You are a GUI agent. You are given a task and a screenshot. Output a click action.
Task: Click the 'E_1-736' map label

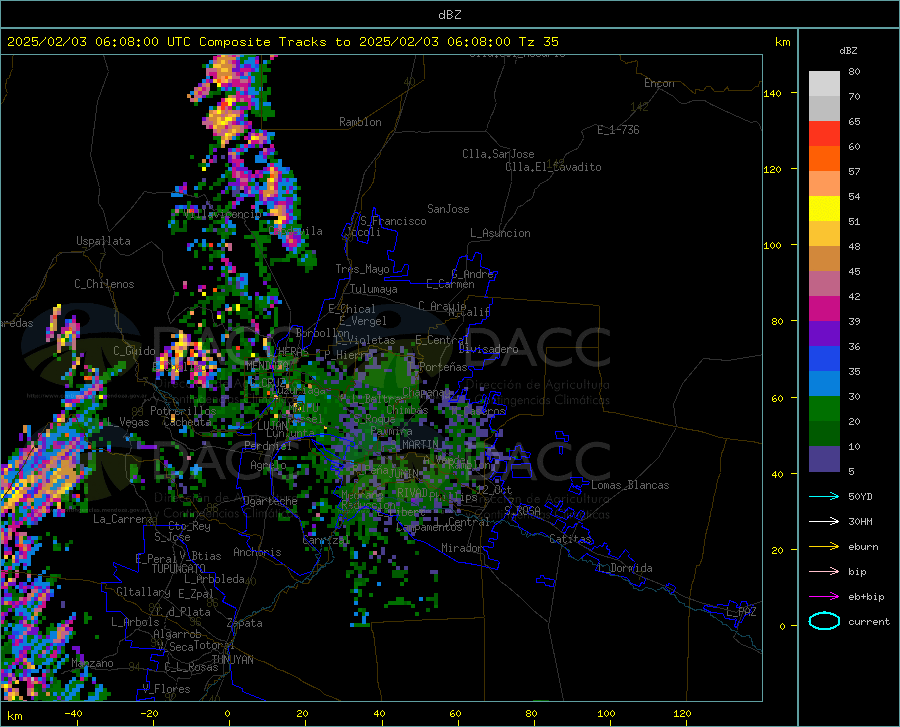tap(618, 130)
